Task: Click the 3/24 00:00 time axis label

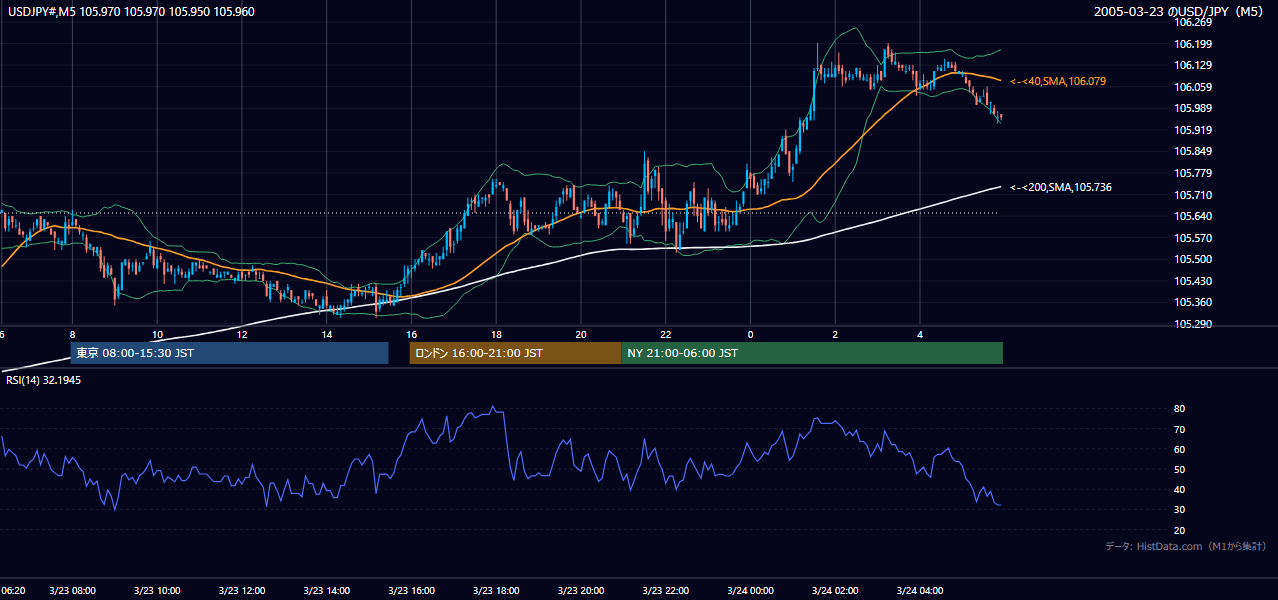Action: pyautogui.click(x=751, y=591)
